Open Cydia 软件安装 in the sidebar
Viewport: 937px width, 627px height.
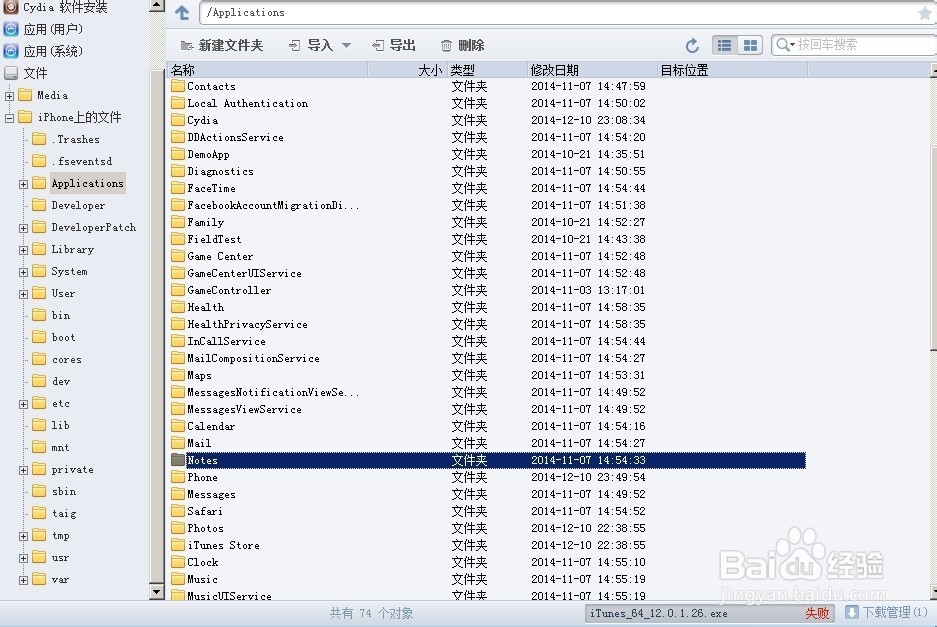tap(56, 7)
